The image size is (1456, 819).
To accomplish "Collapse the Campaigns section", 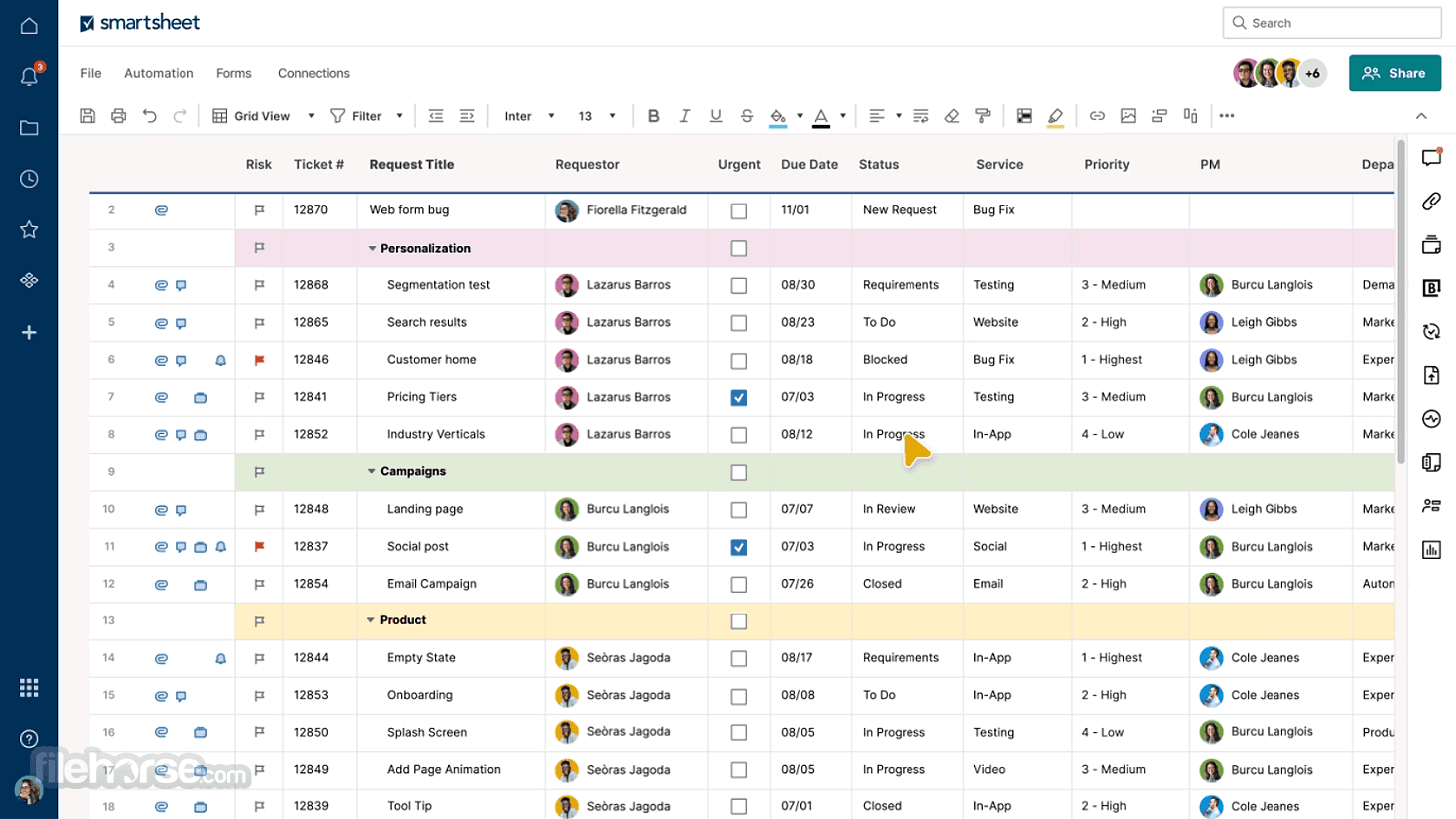I will 370,471.
